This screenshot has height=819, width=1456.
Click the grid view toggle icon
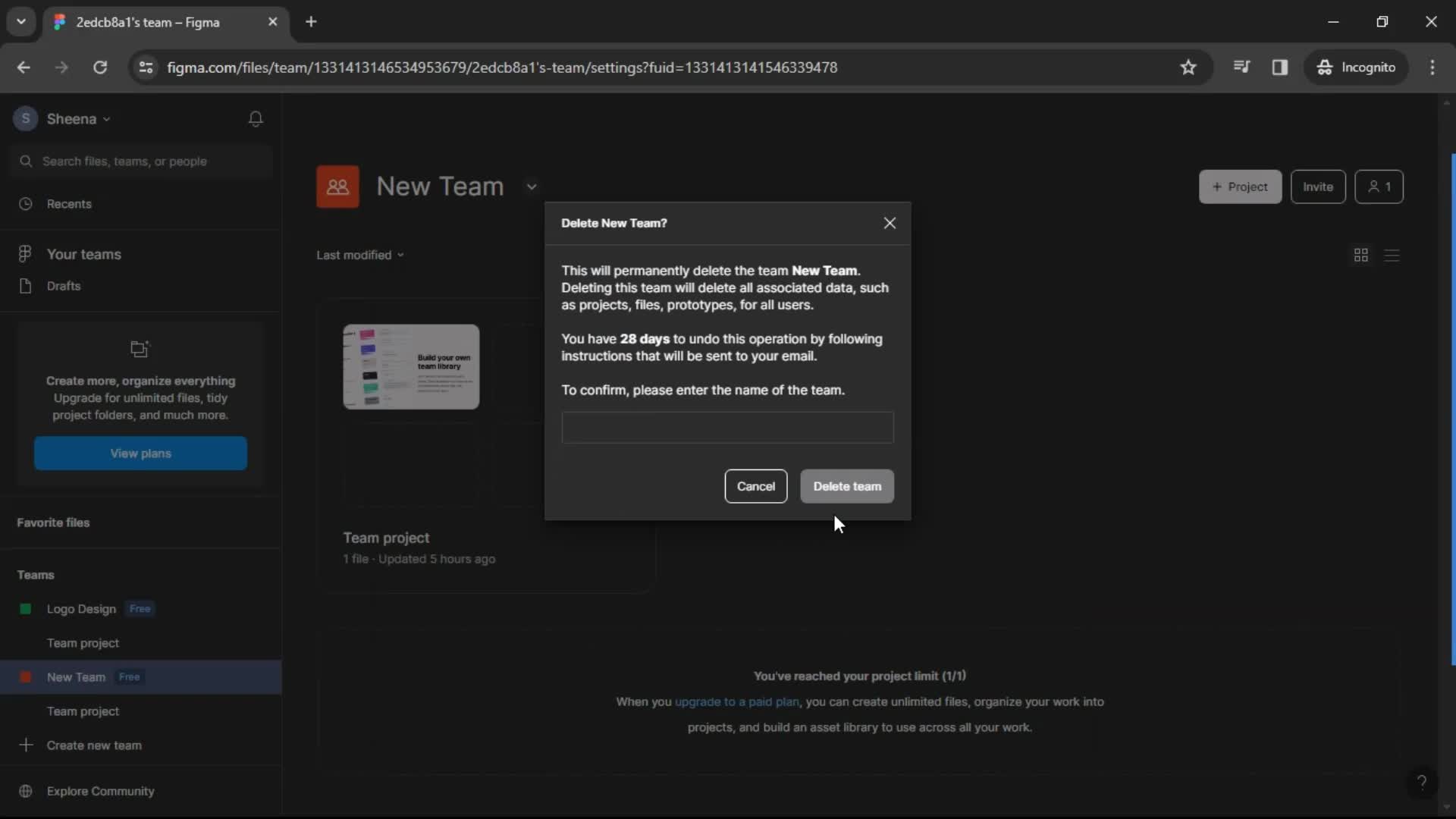(1361, 255)
